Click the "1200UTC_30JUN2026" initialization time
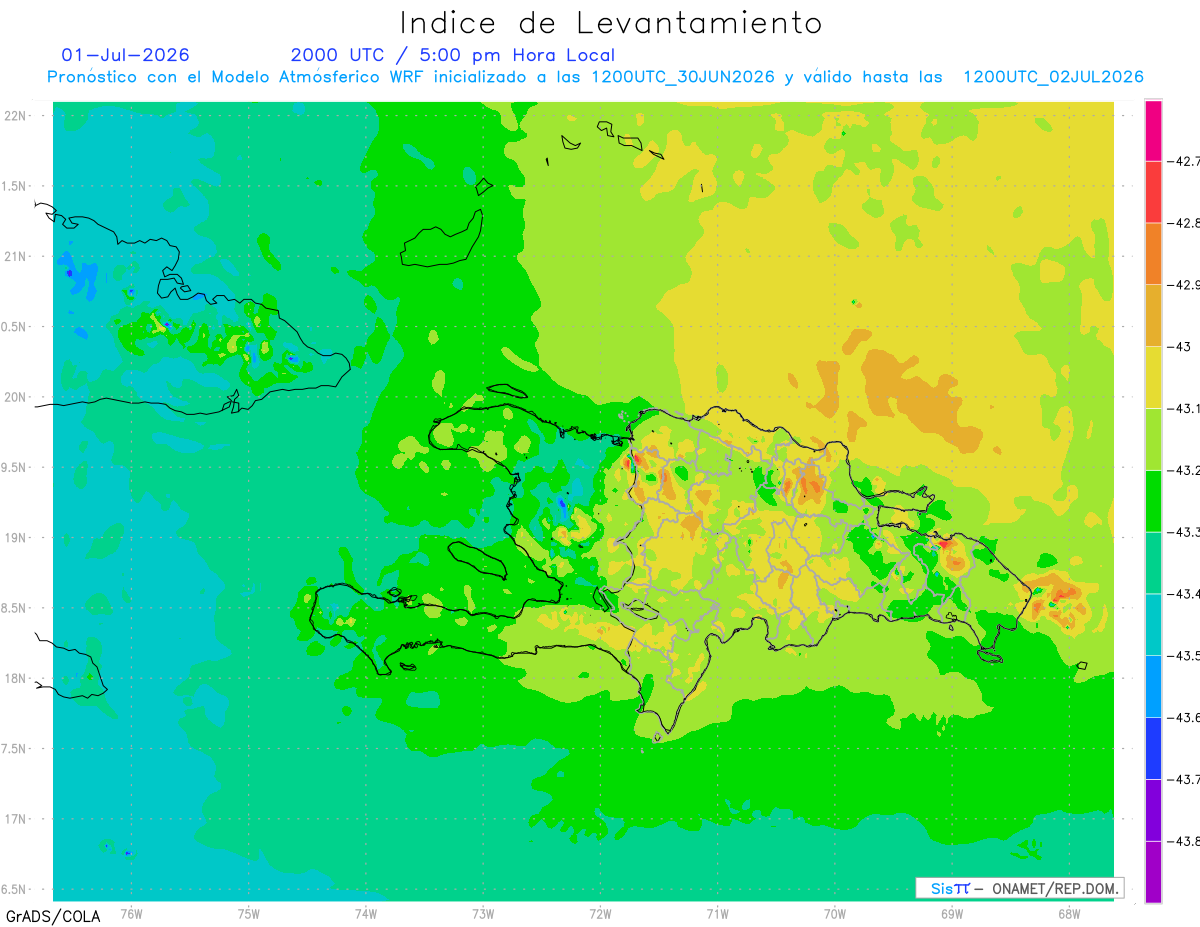 pos(683,77)
